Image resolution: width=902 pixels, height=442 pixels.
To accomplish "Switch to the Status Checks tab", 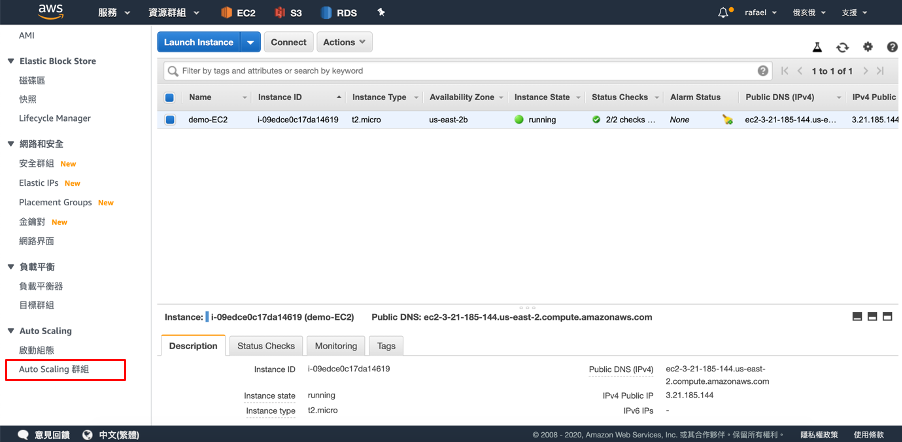I will [x=266, y=346].
